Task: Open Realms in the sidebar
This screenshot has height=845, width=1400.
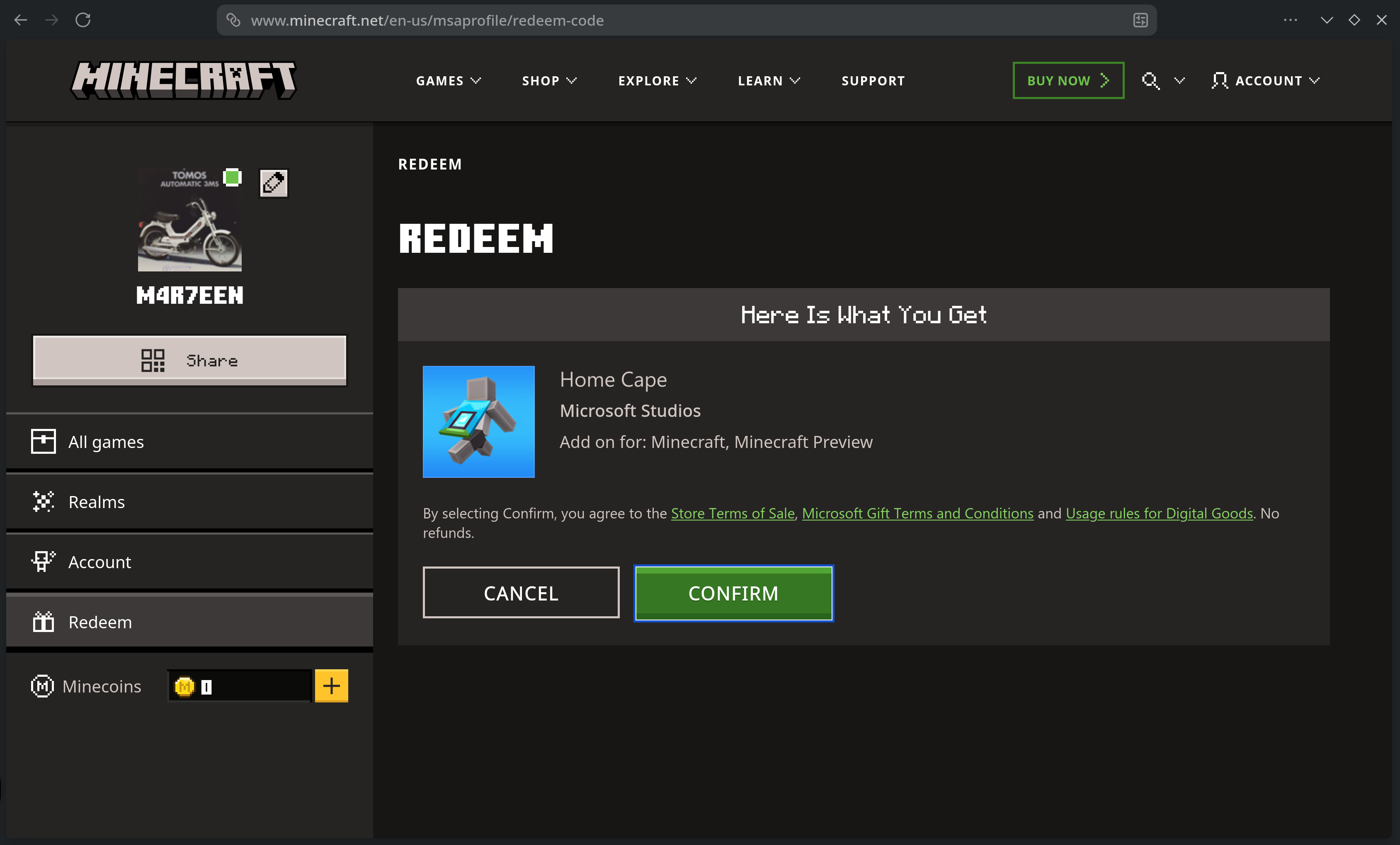Action: tap(190, 502)
